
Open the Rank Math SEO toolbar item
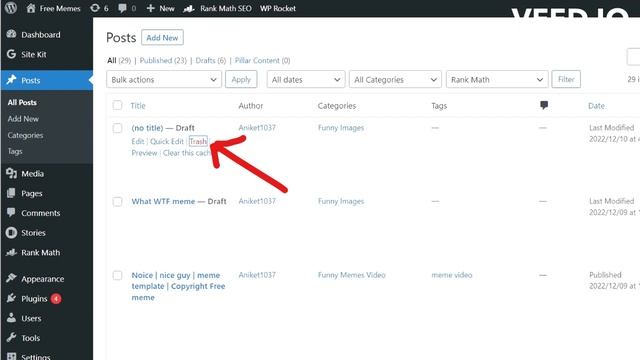[x=218, y=8]
